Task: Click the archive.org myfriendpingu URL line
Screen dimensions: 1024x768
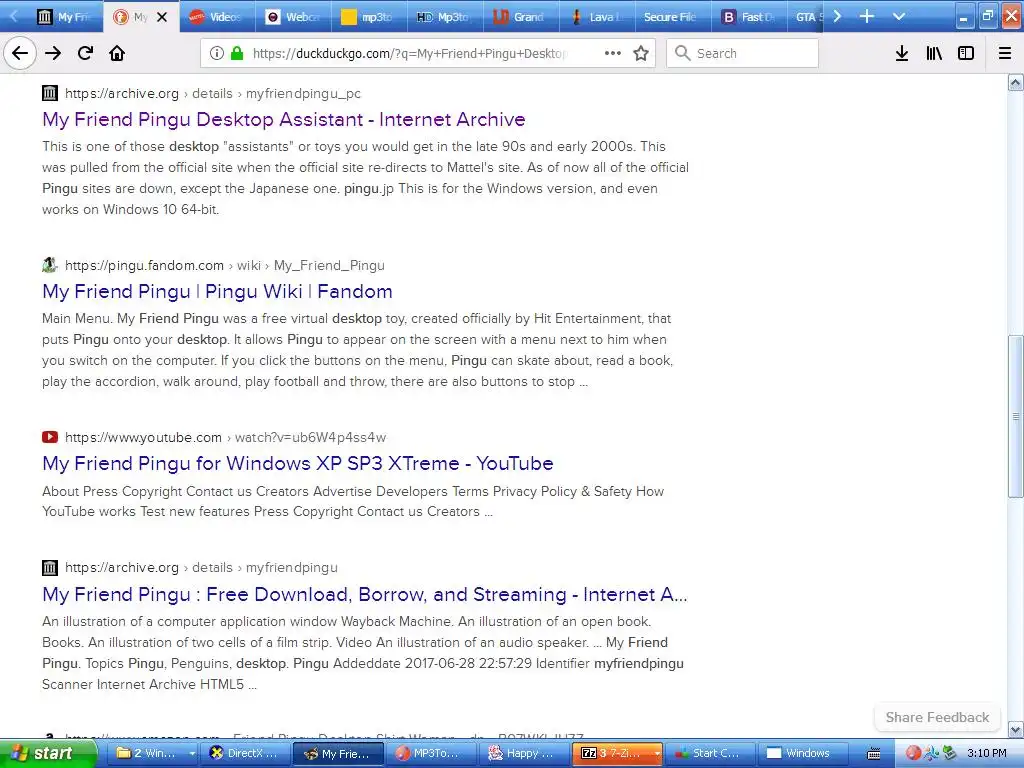Action: pos(201,568)
